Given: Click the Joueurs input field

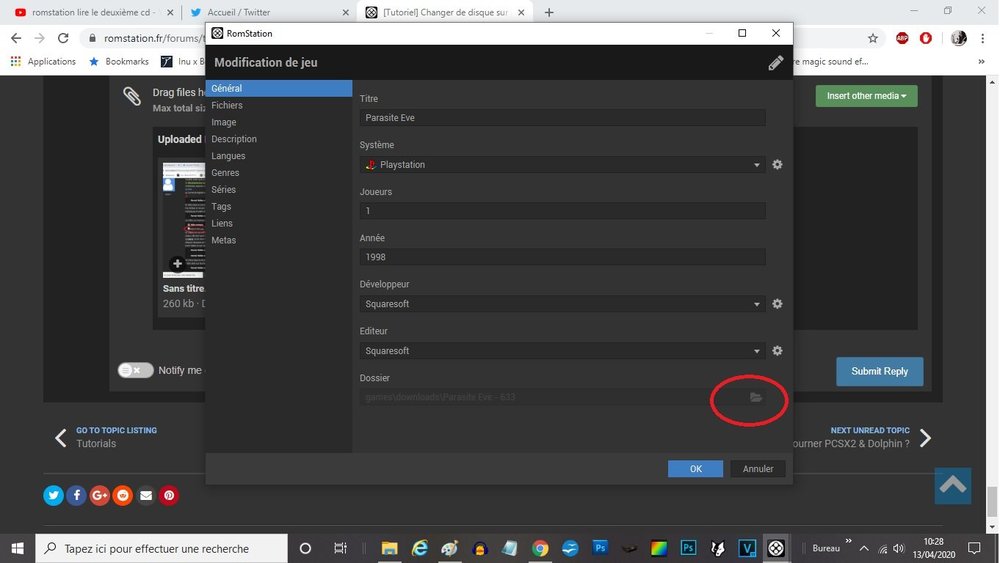Looking at the screenshot, I should click(562, 210).
